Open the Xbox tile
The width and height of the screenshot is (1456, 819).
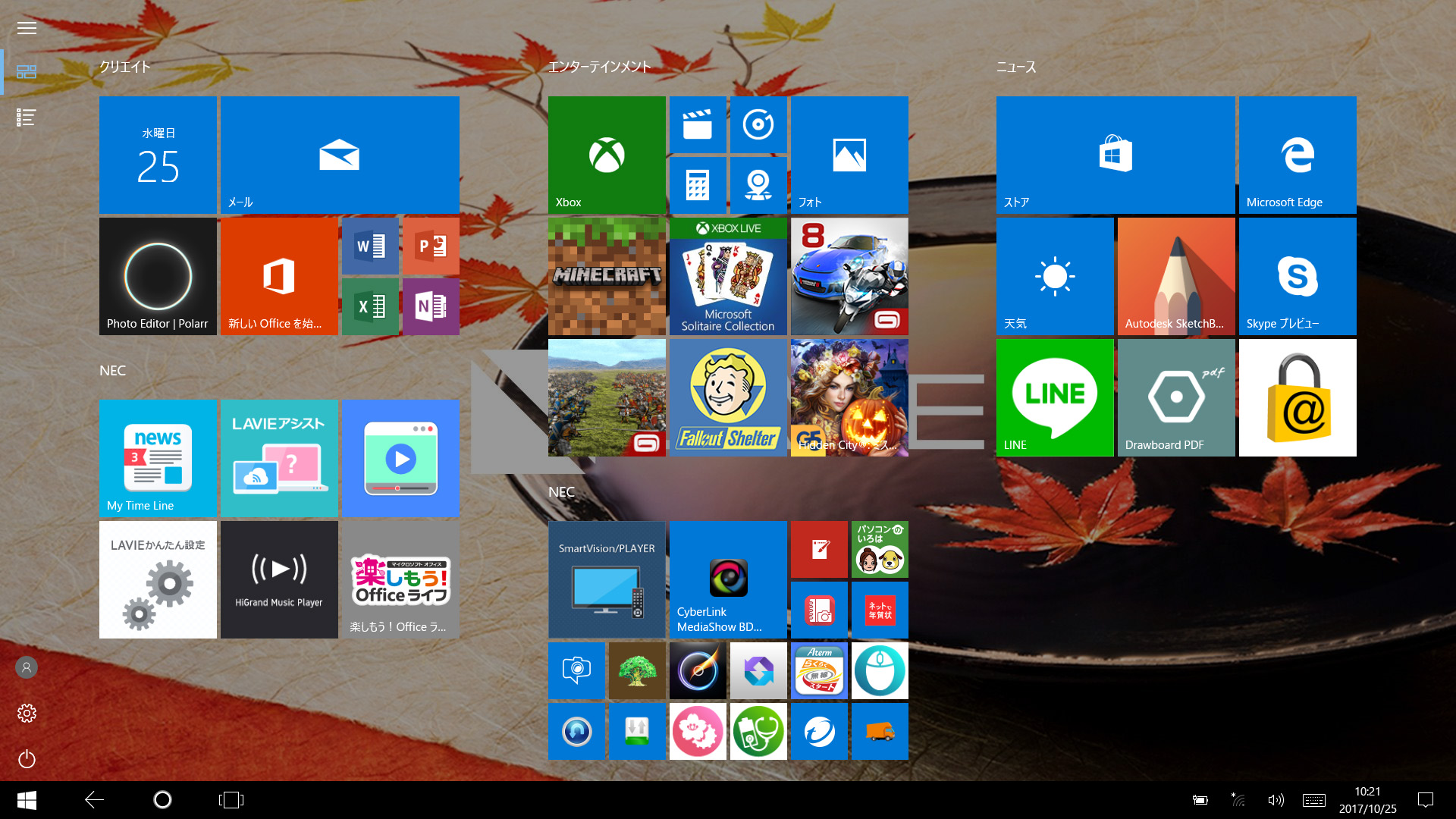pyautogui.click(x=607, y=155)
